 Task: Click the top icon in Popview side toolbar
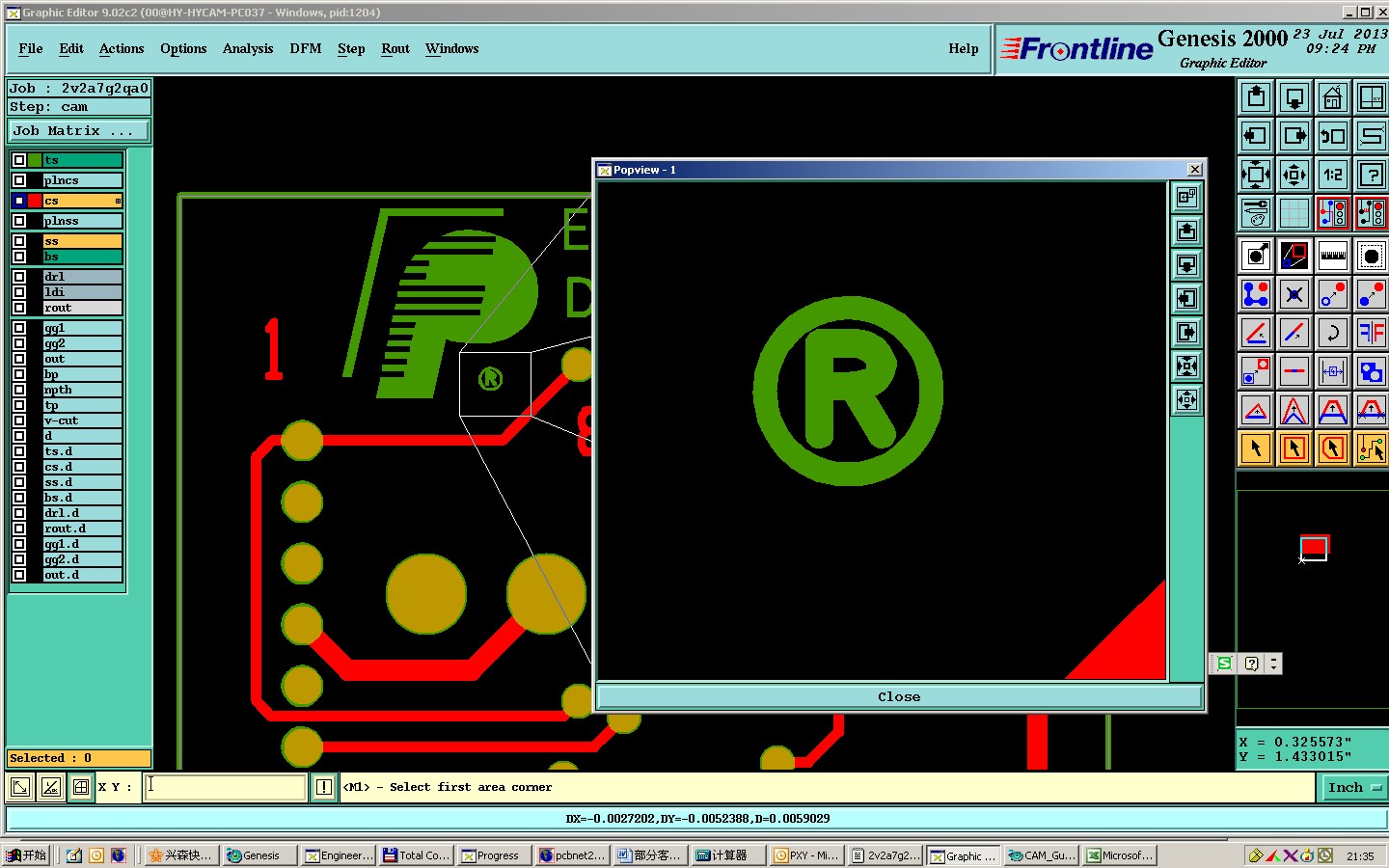(x=1186, y=198)
